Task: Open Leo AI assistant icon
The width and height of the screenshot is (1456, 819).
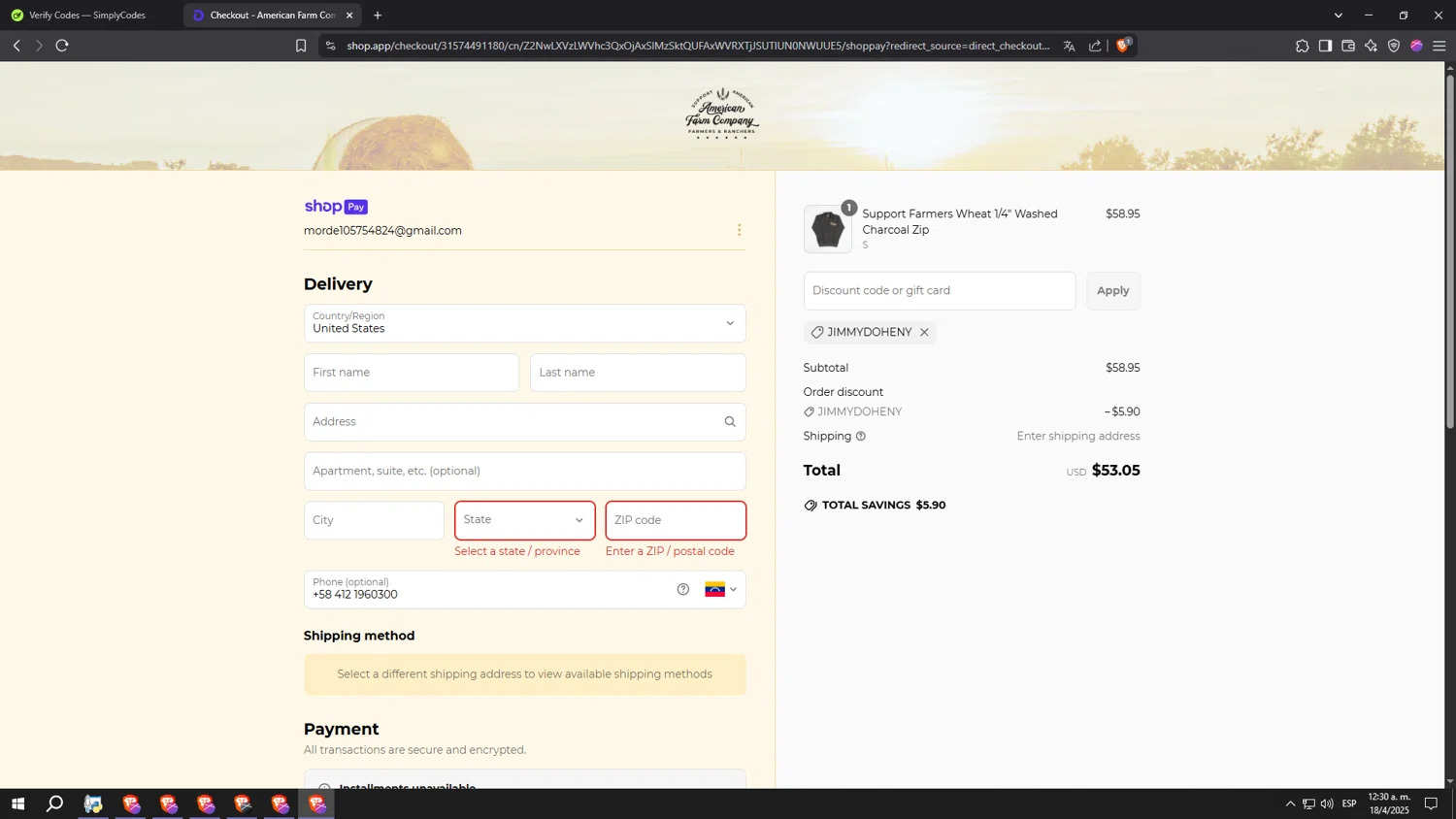Action: (1371, 46)
